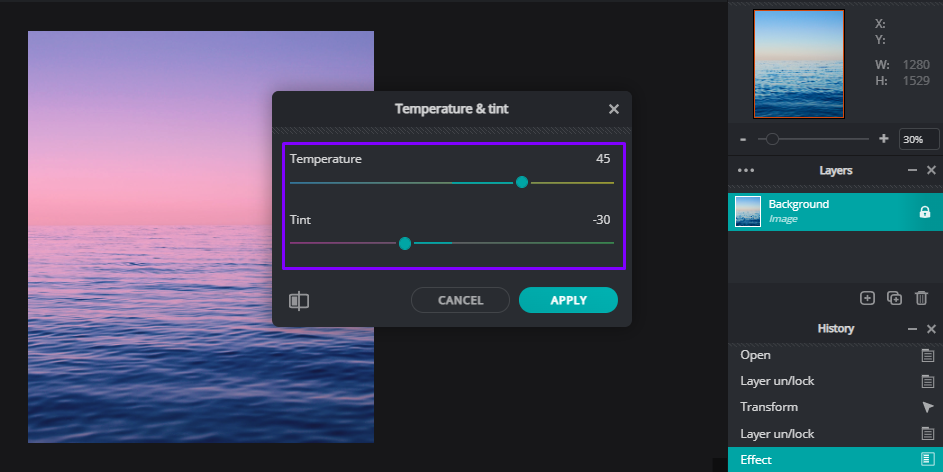Minimize the History panel

[x=912, y=328]
